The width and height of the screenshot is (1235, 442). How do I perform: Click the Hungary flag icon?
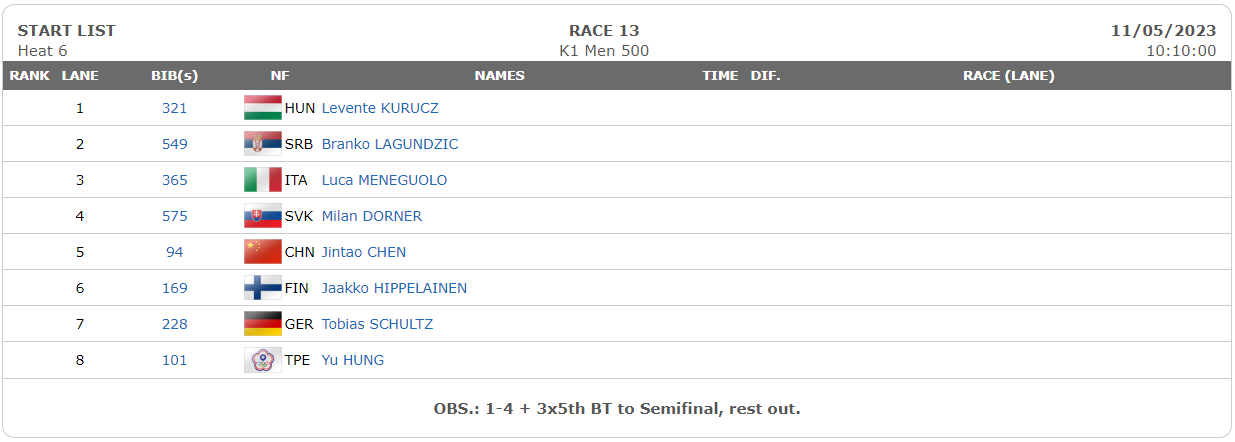(x=263, y=108)
